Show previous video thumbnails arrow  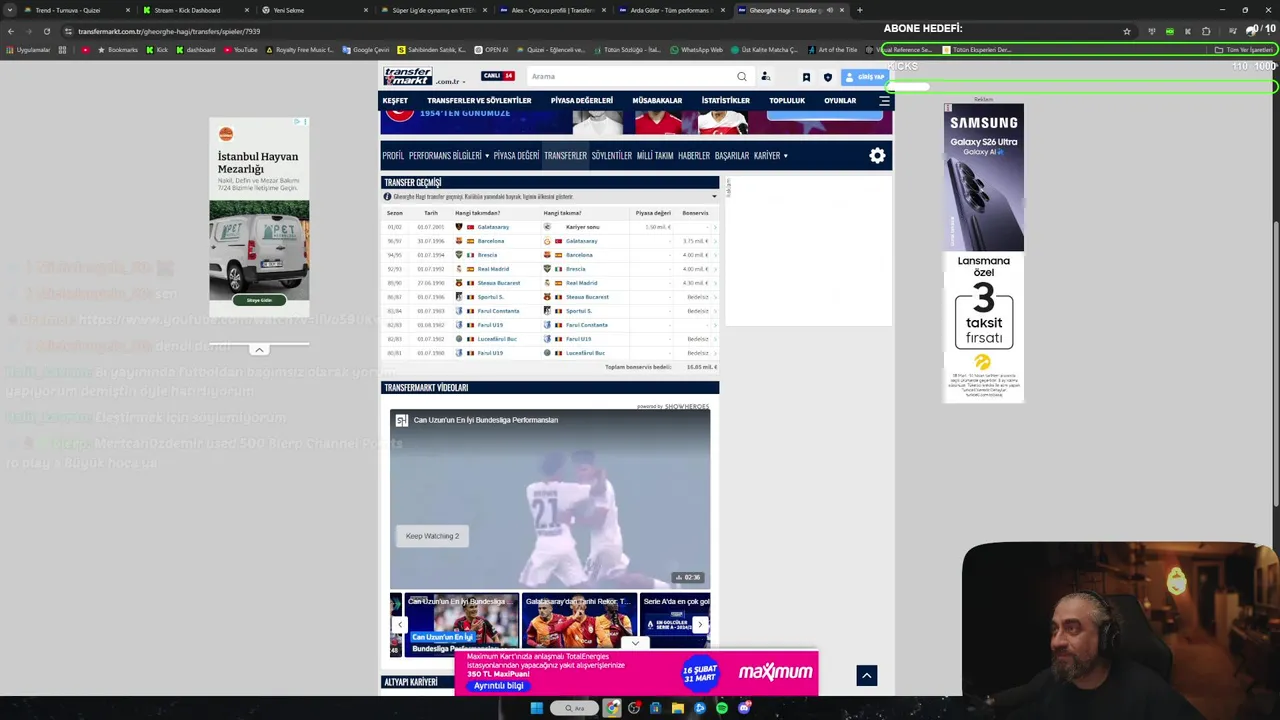399,625
